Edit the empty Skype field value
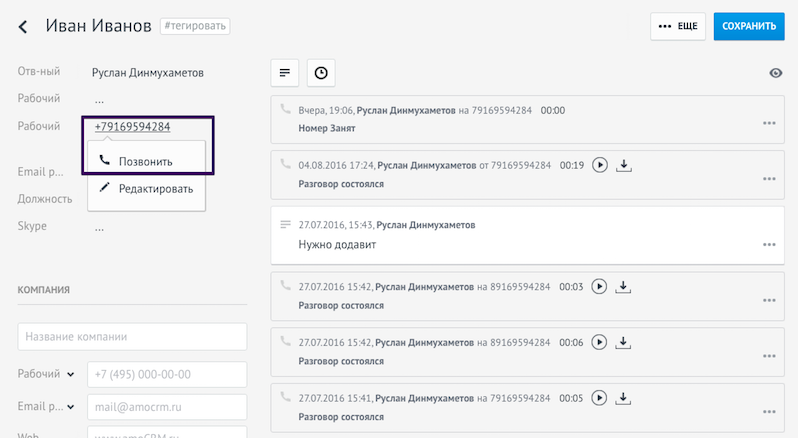The height and width of the screenshot is (438, 798). pos(99,227)
